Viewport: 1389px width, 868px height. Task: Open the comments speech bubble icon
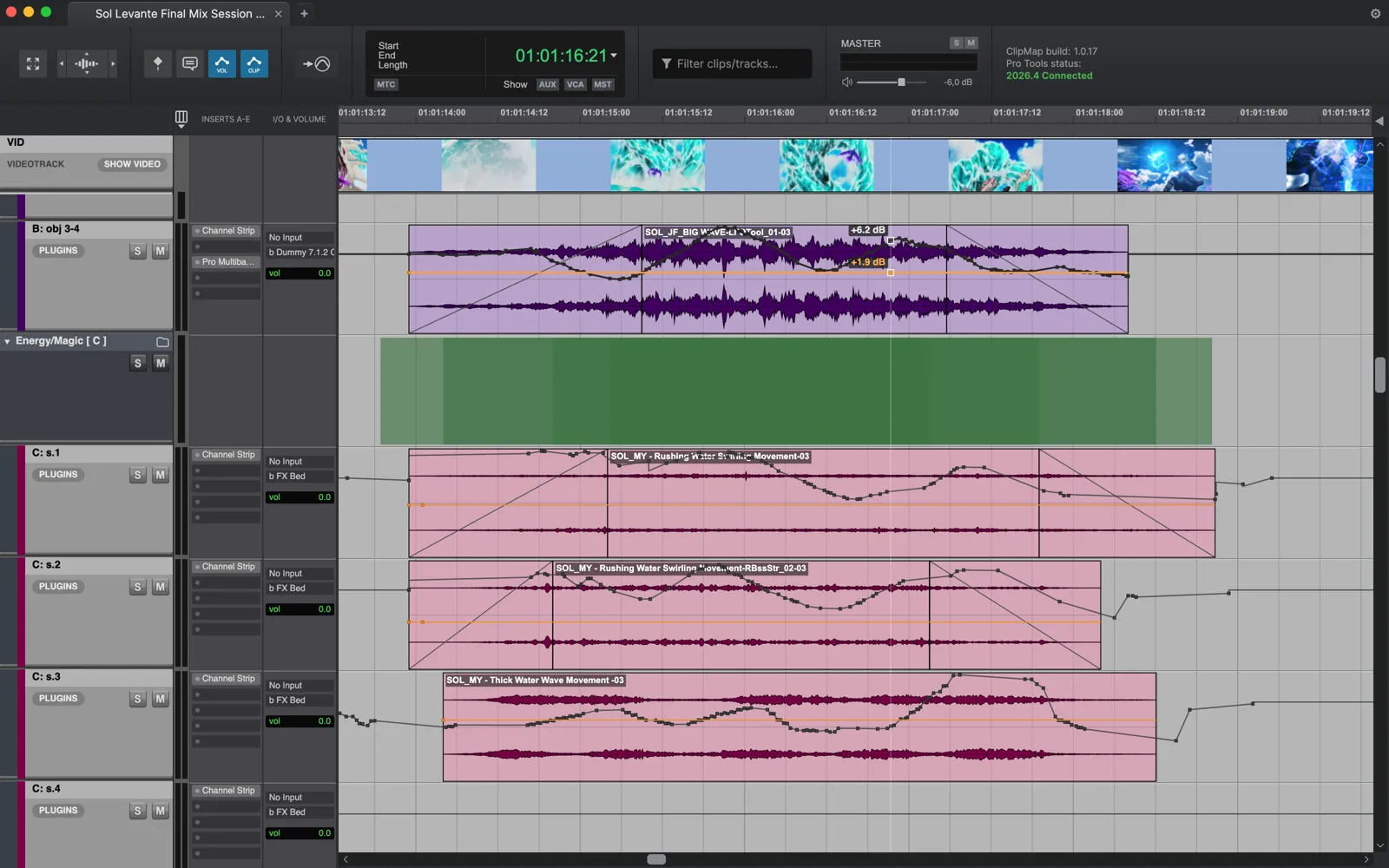tap(189, 63)
